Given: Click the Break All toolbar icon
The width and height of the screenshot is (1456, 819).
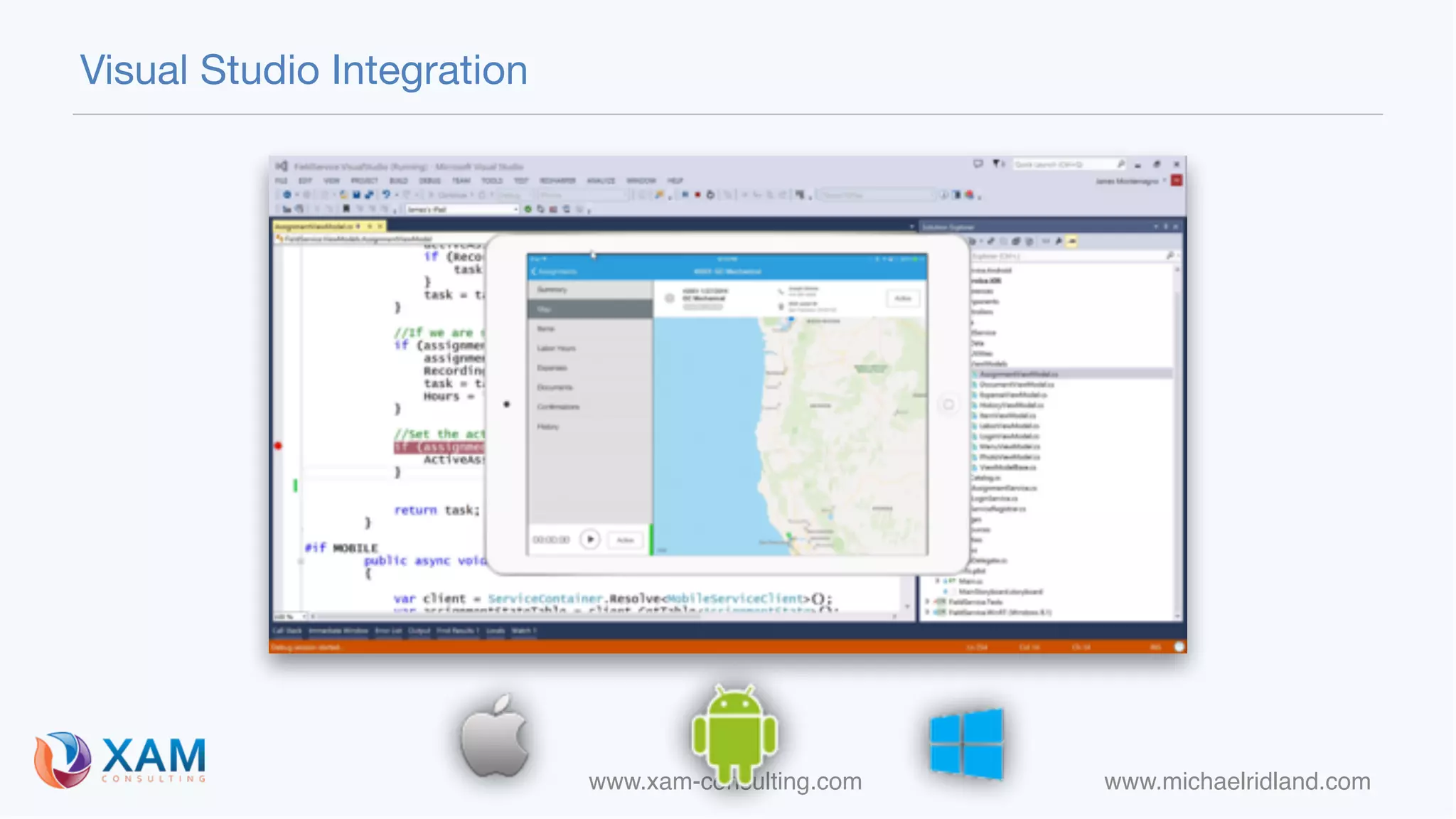Looking at the screenshot, I should click(x=685, y=194).
